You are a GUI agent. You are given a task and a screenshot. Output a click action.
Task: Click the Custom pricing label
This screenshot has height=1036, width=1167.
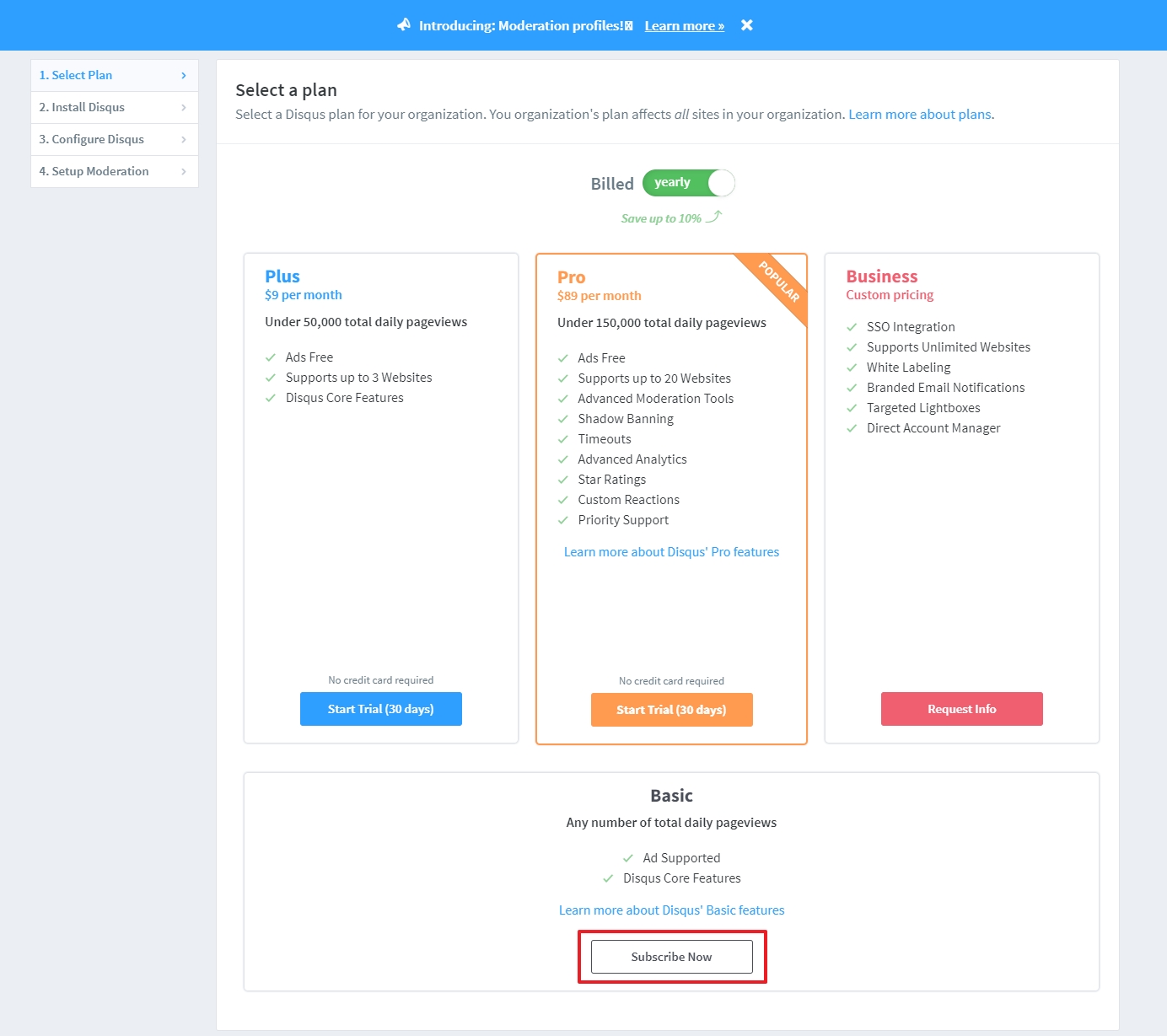pyautogui.click(x=890, y=295)
